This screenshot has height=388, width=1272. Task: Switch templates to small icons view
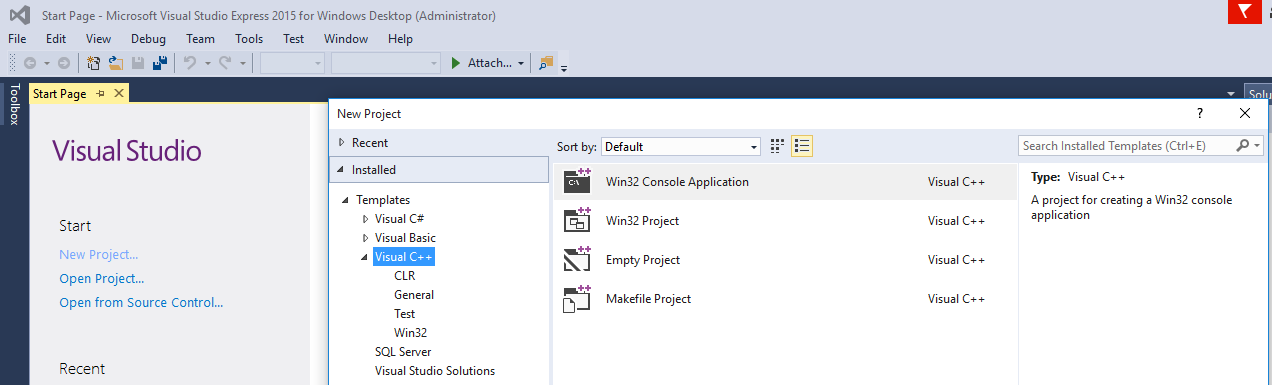pos(777,146)
